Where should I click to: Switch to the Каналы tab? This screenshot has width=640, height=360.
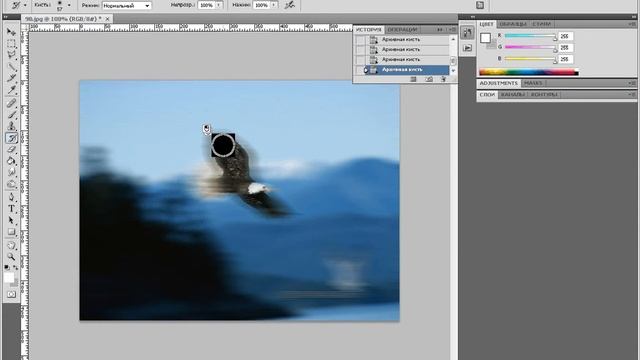coord(512,94)
